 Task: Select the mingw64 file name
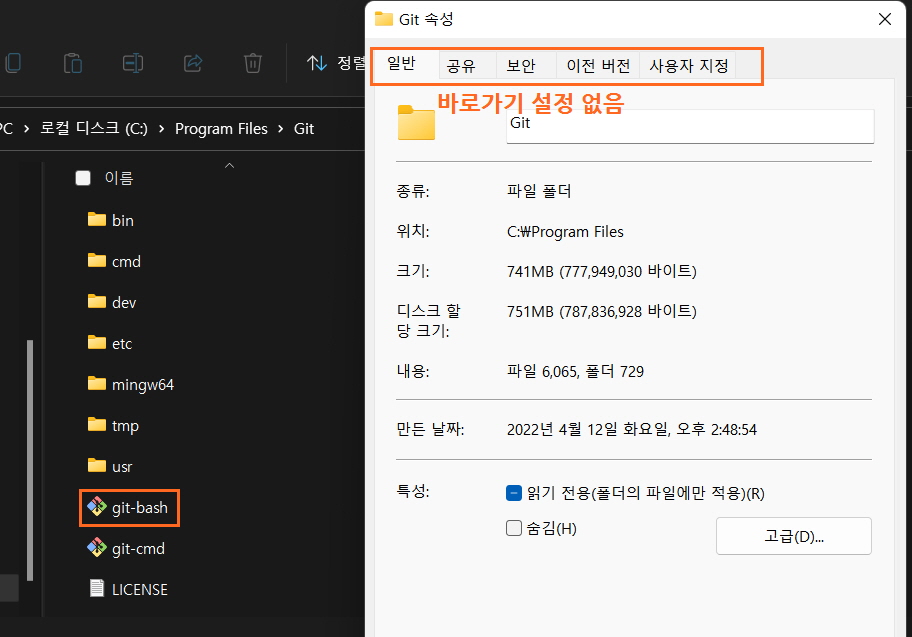click(x=142, y=385)
